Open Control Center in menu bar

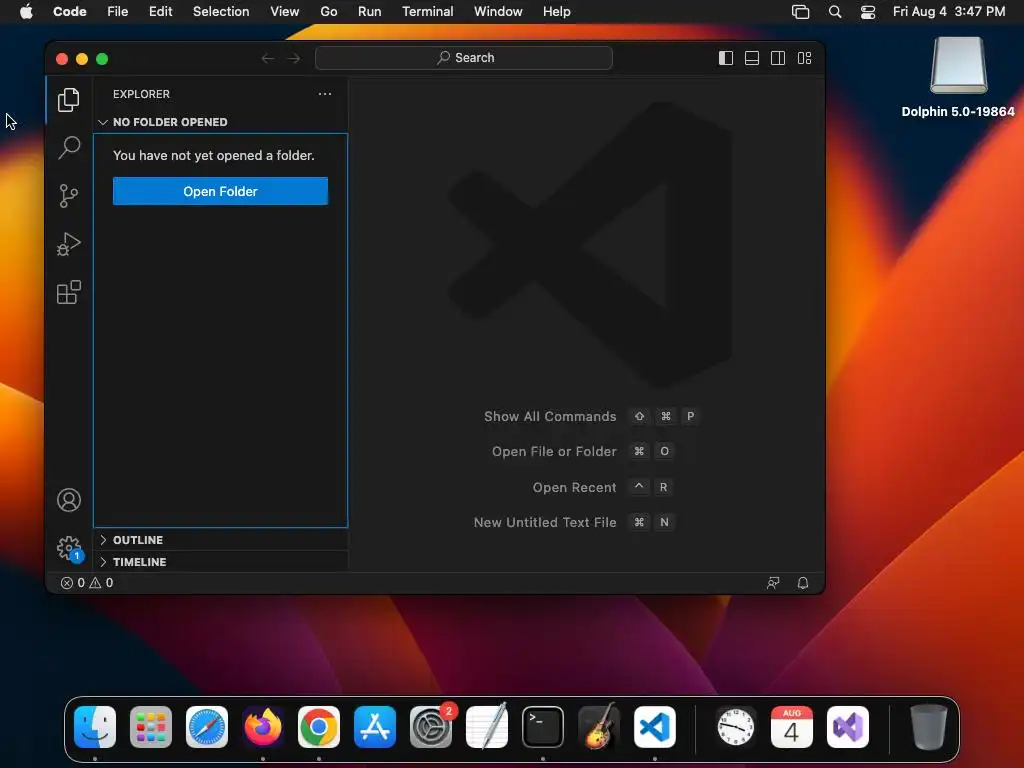[868, 12]
